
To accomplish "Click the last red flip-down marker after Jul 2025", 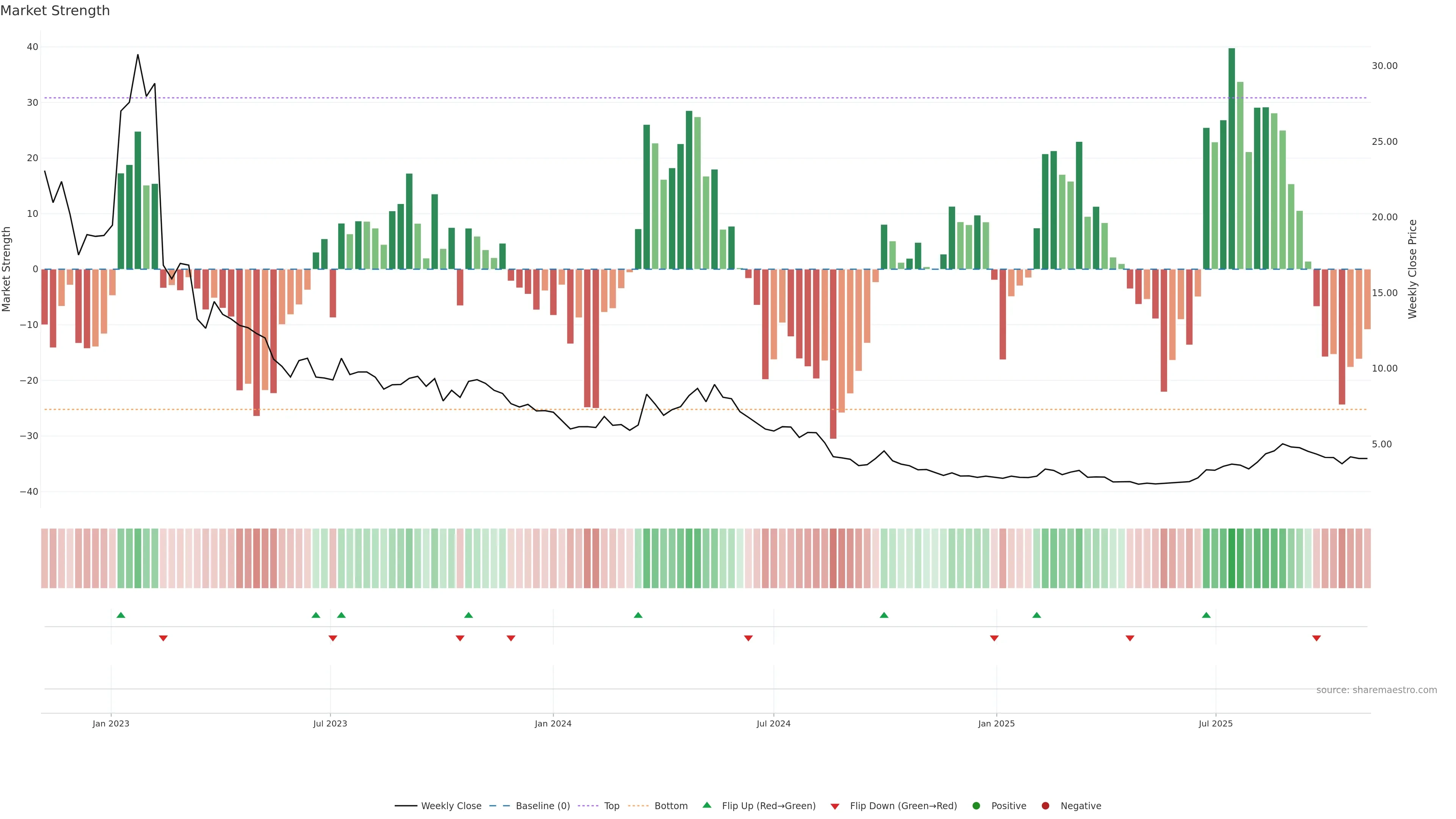I will pyautogui.click(x=1316, y=638).
